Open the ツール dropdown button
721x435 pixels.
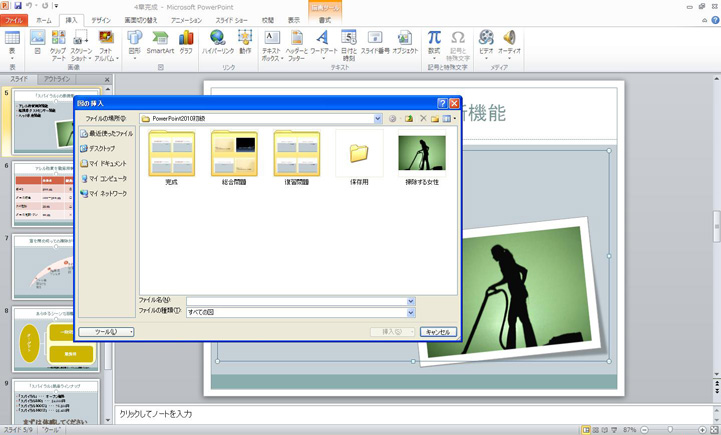point(106,332)
